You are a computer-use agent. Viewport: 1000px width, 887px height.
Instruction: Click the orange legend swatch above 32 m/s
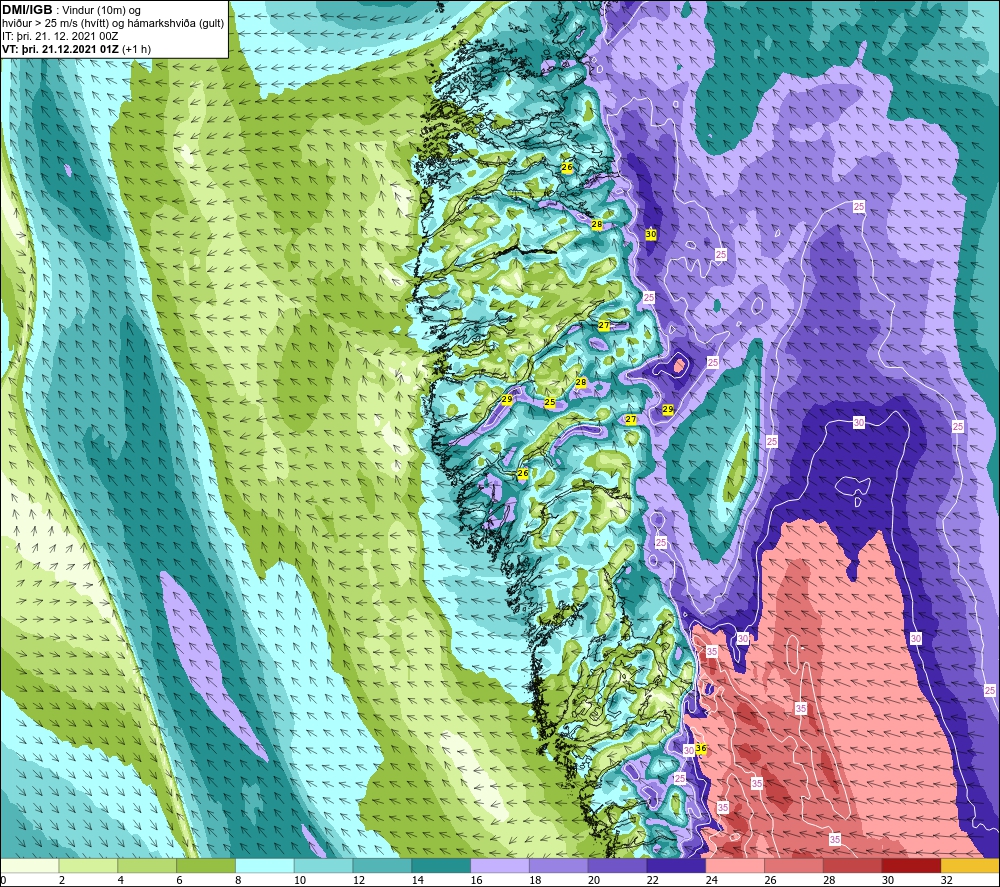click(x=970, y=866)
